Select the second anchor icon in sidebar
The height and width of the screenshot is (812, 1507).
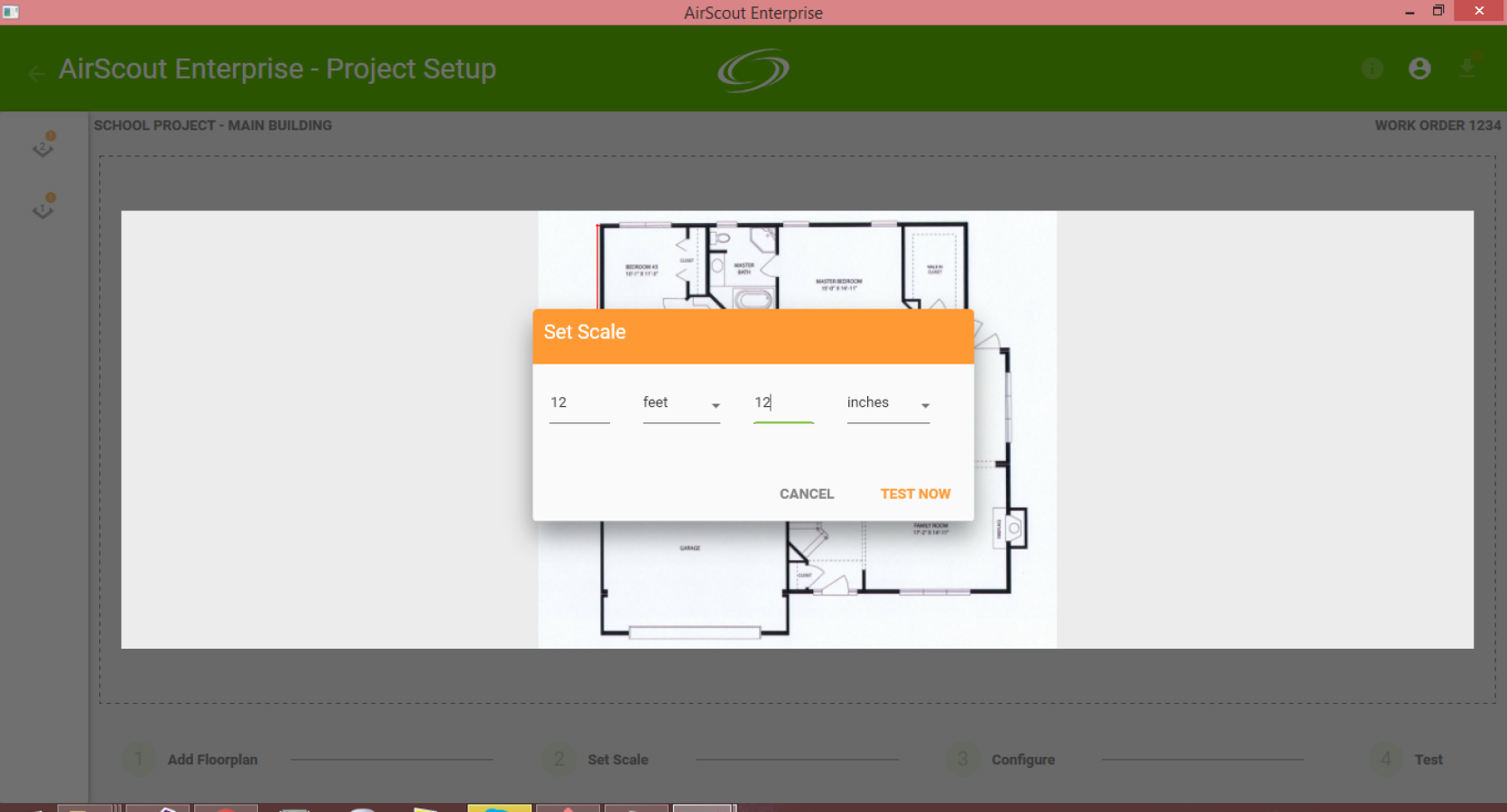pos(43,207)
